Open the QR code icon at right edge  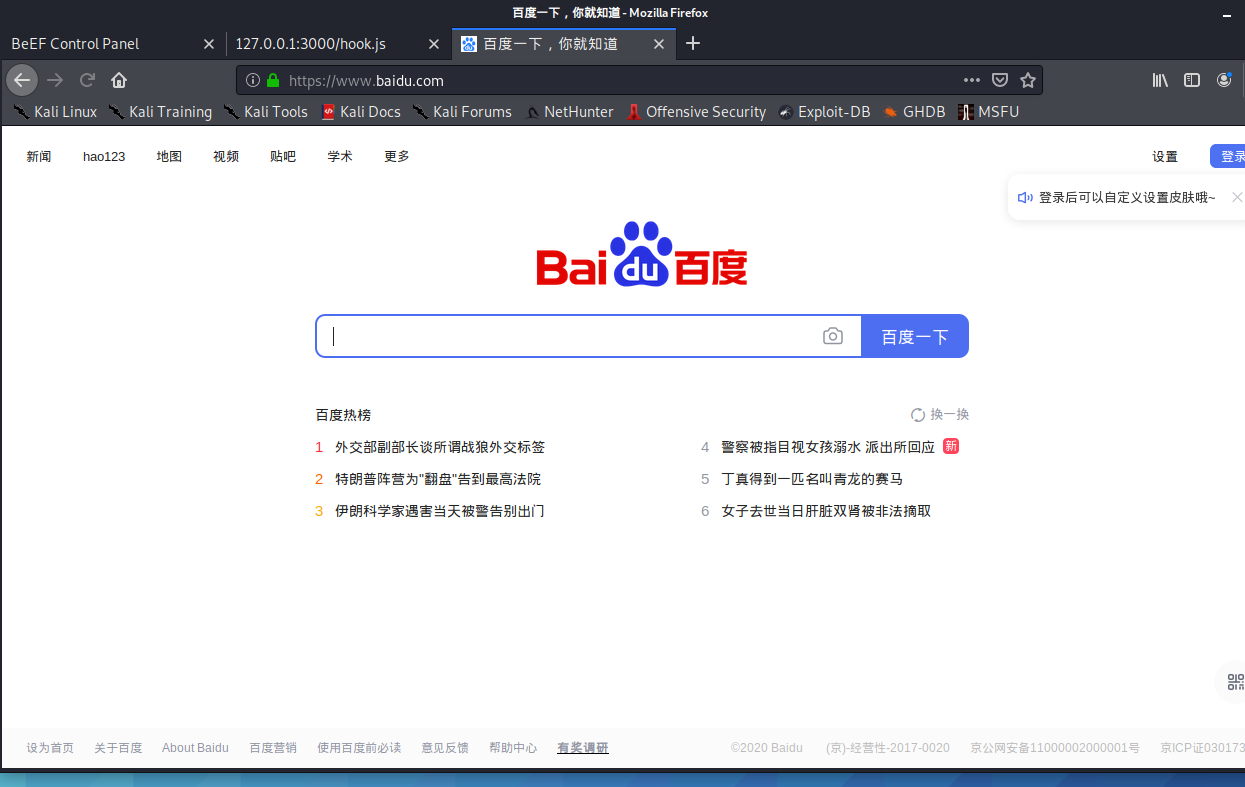(1235, 682)
